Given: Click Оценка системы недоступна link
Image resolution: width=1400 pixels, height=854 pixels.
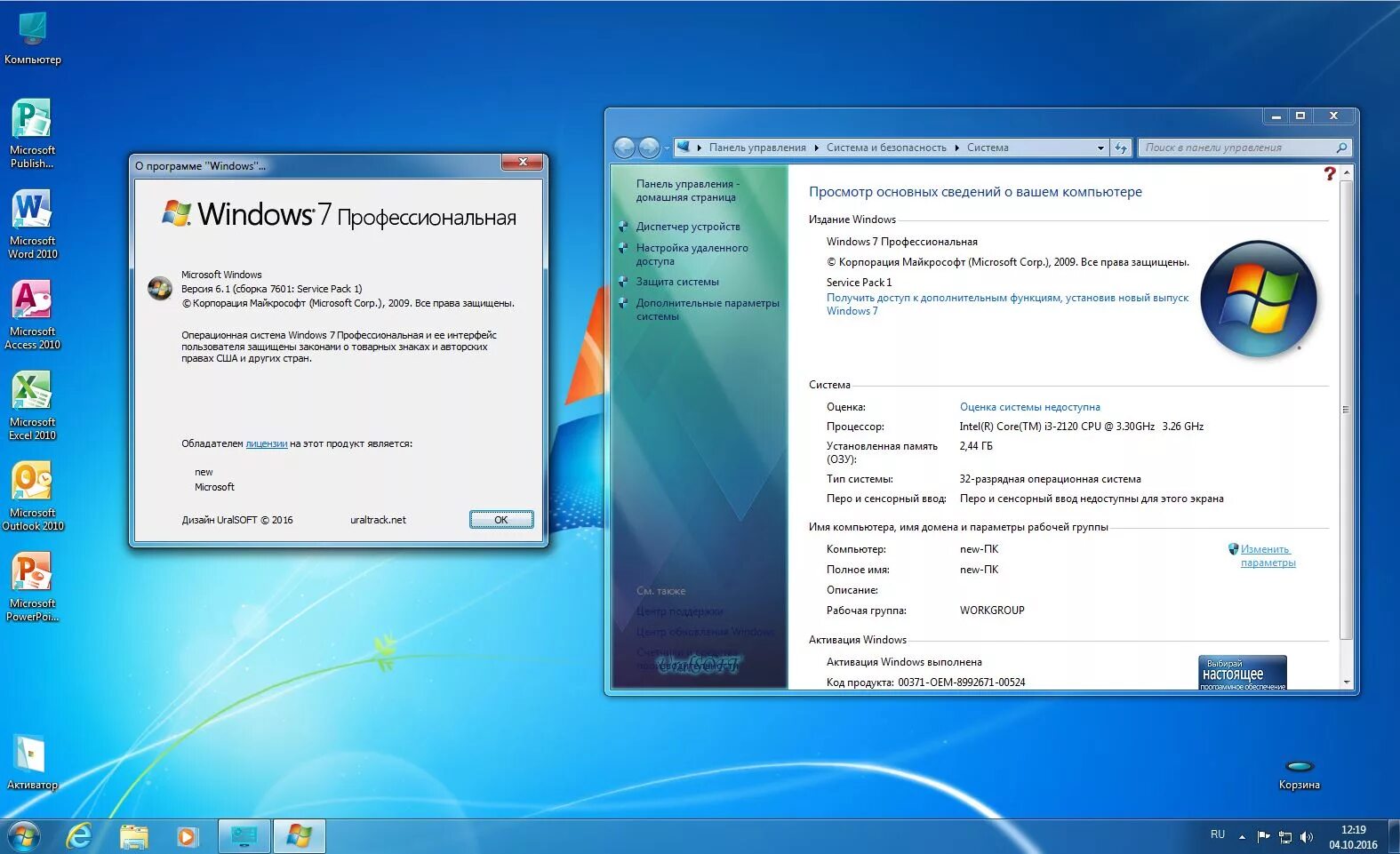Looking at the screenshot, I should [x=1029, y=407].
